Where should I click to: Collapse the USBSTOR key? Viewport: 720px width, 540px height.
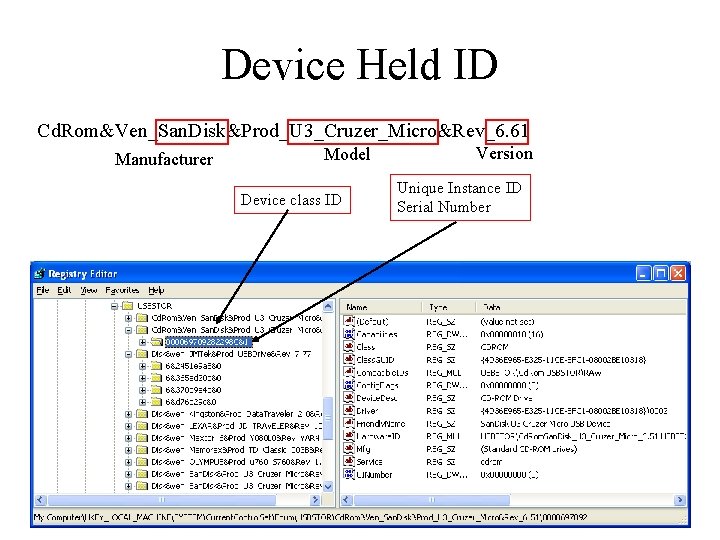114,306
